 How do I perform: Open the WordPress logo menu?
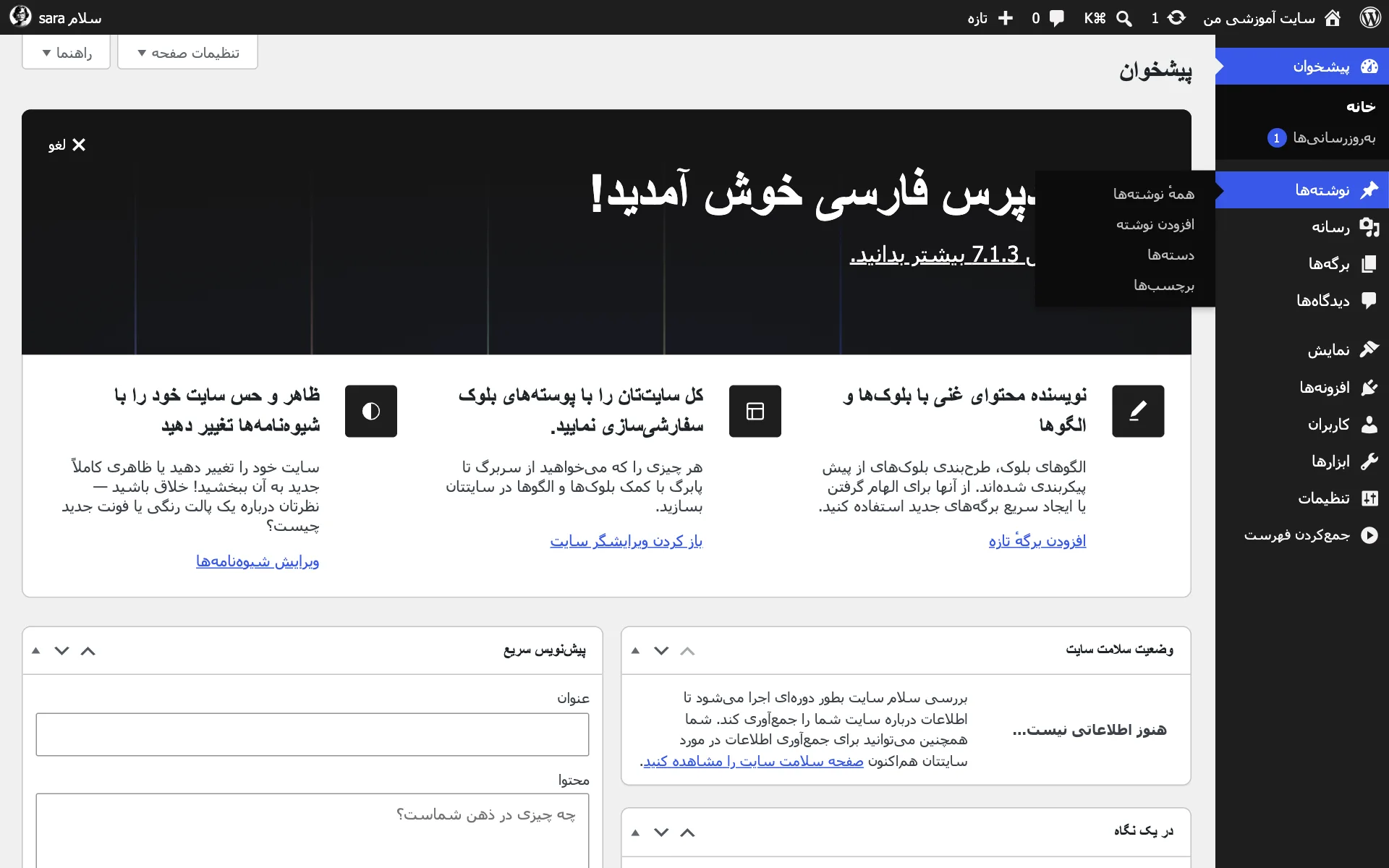coord(1370,17)
